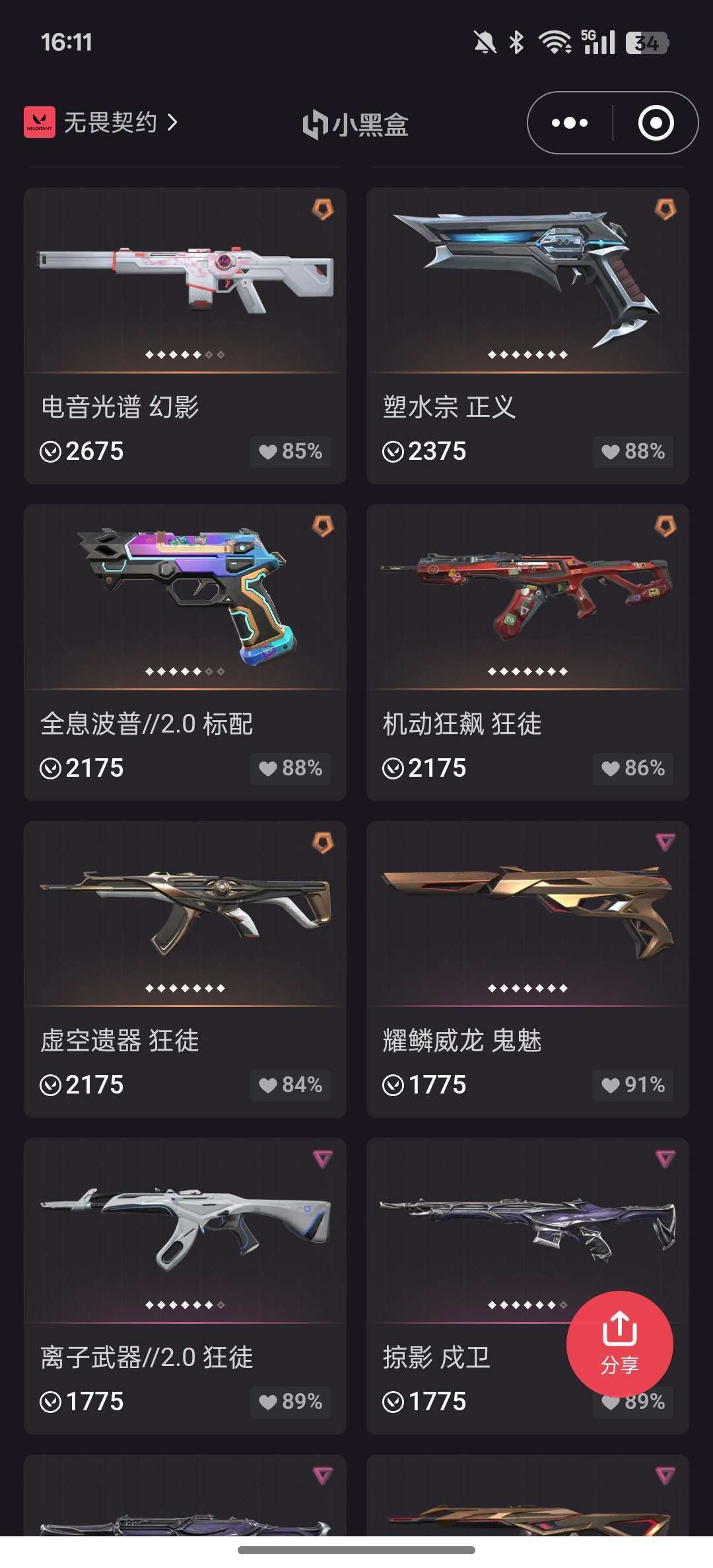Screen dimensions: 713x1568
Task: Like the 电音光谱 幻影 skin (85%)
Action: [x=290, y=451]
